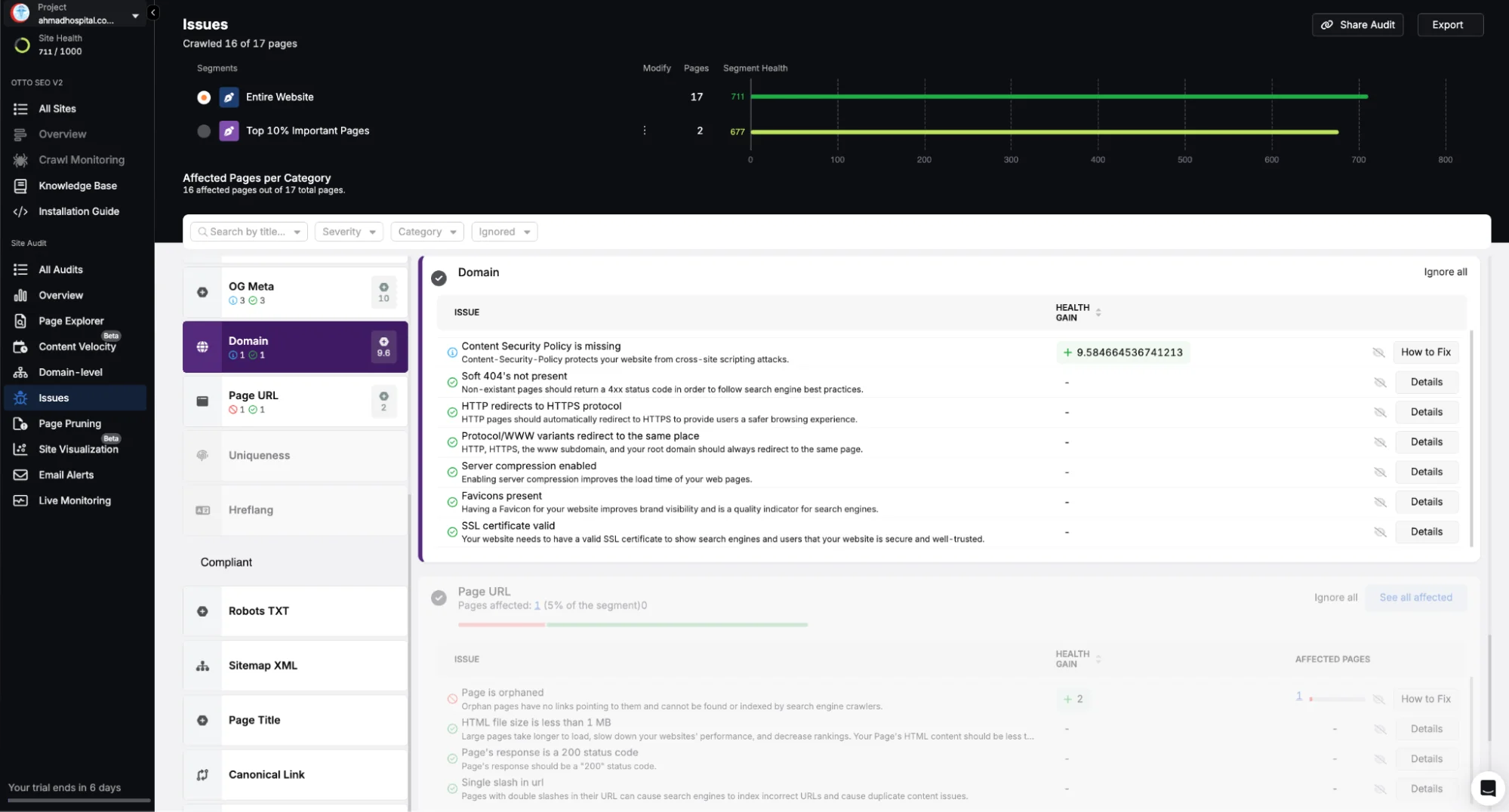Viewport: 1509px width, 812px height.
Task: Click the three-dot menu for Top 10% segment
Action: [644, 131]
